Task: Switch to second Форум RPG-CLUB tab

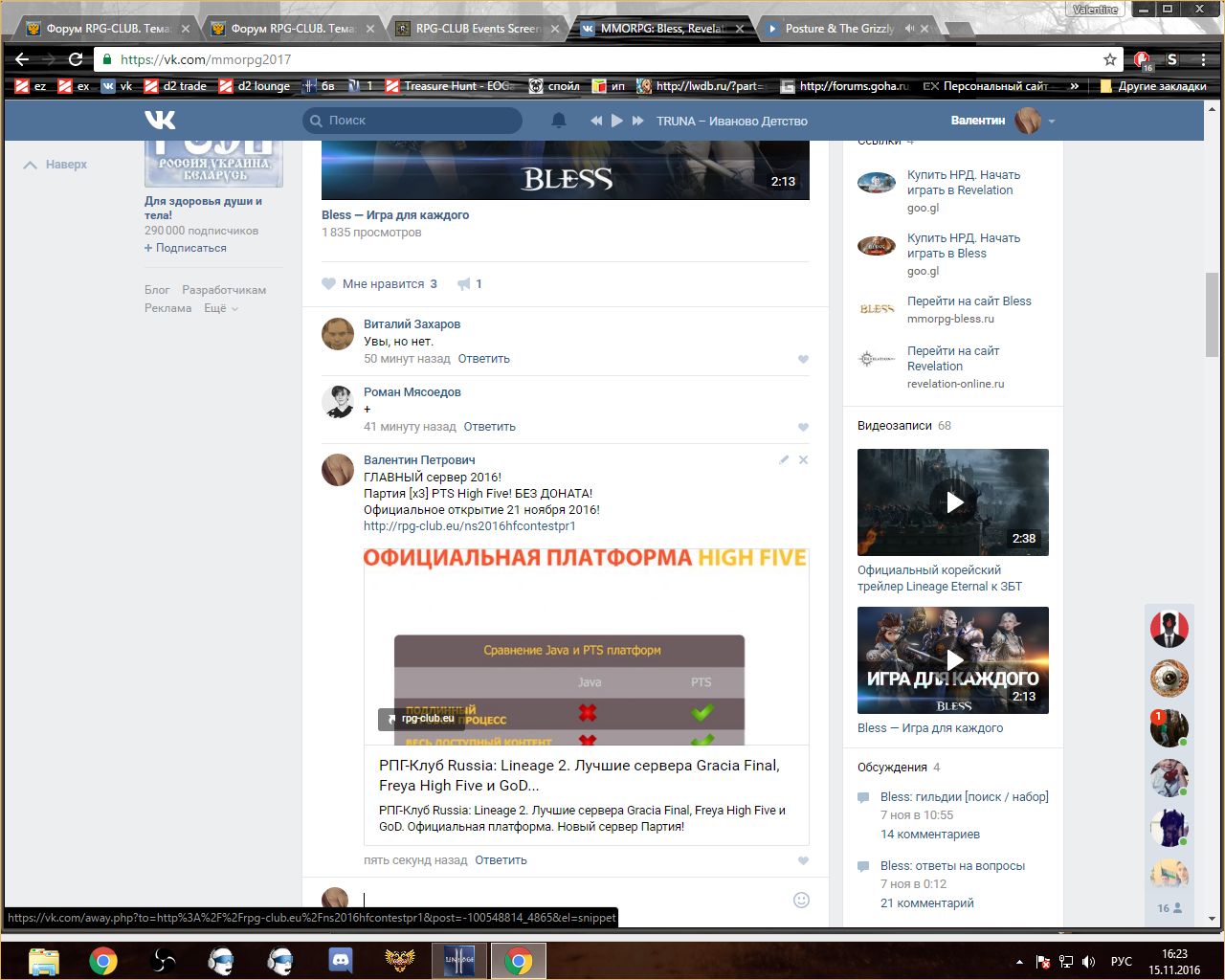Action: [292, 29]
